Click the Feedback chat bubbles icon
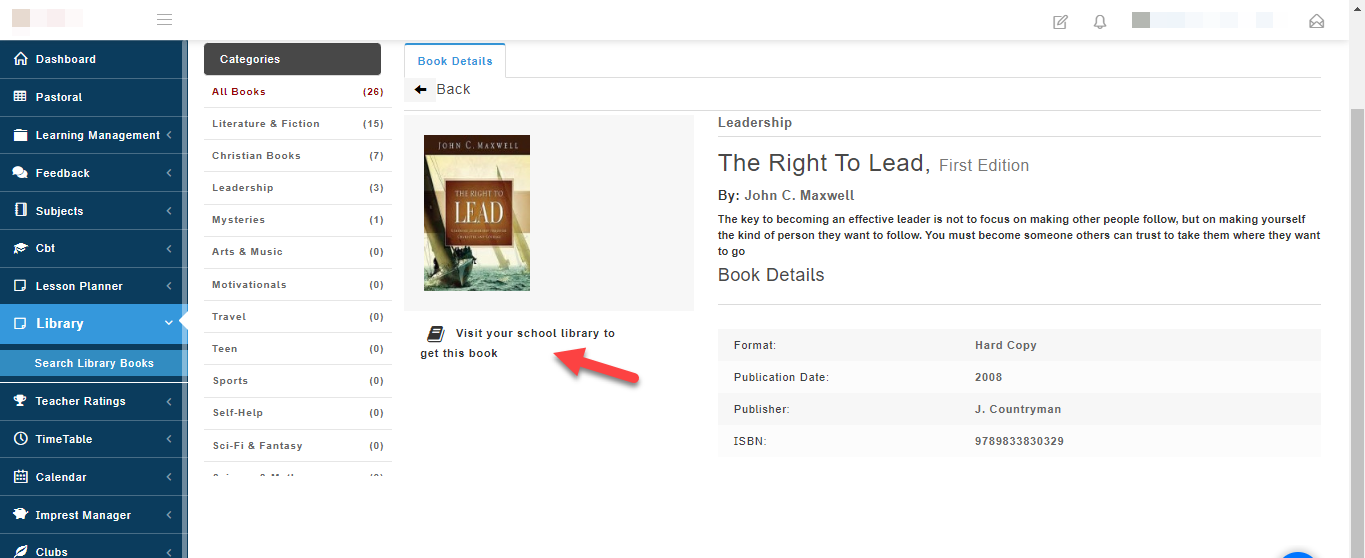Screen dimensions: 1365x558 (x=20, y=173)
